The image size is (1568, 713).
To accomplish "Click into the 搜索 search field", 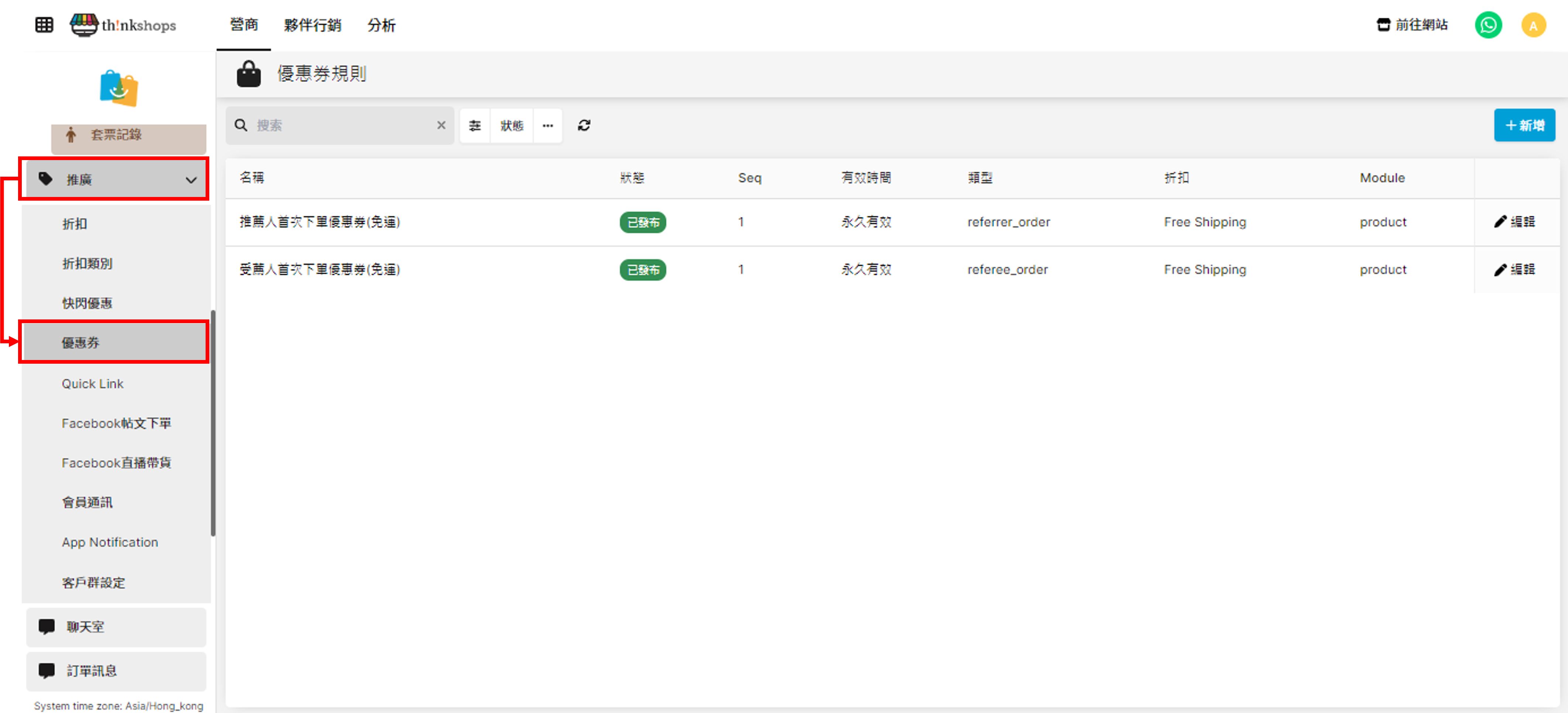I will (341, 125).
